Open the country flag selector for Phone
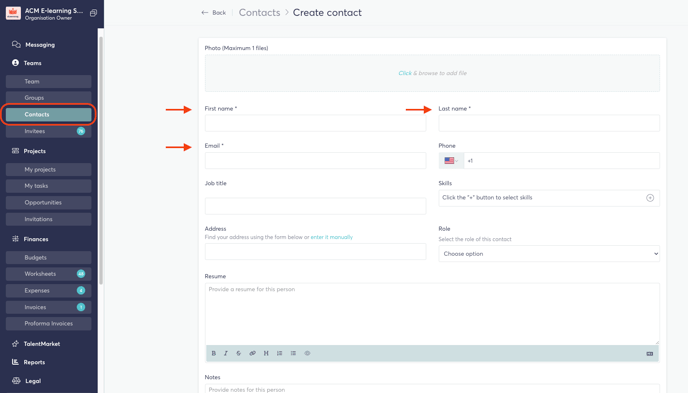This screenshot has height=393, width=688. tap(451, 161)
